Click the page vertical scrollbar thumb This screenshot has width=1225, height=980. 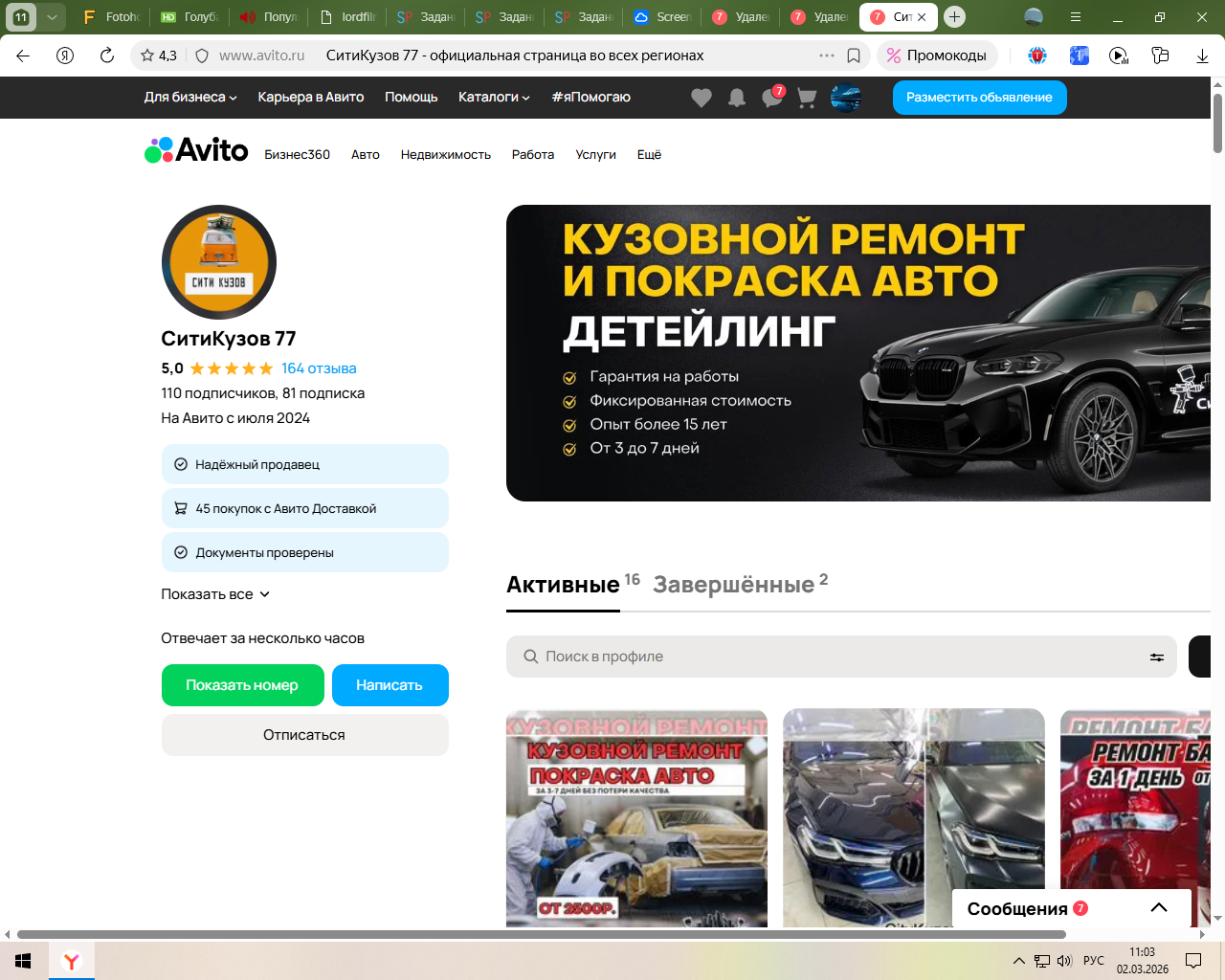1217,123
